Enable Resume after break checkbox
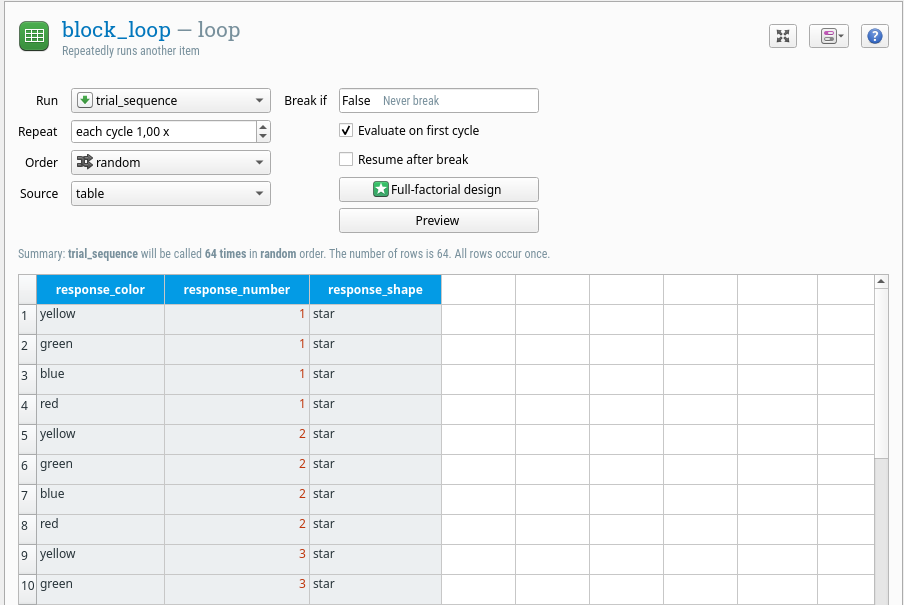Screen dimensions: 904x605 click(x=346, y=159)
